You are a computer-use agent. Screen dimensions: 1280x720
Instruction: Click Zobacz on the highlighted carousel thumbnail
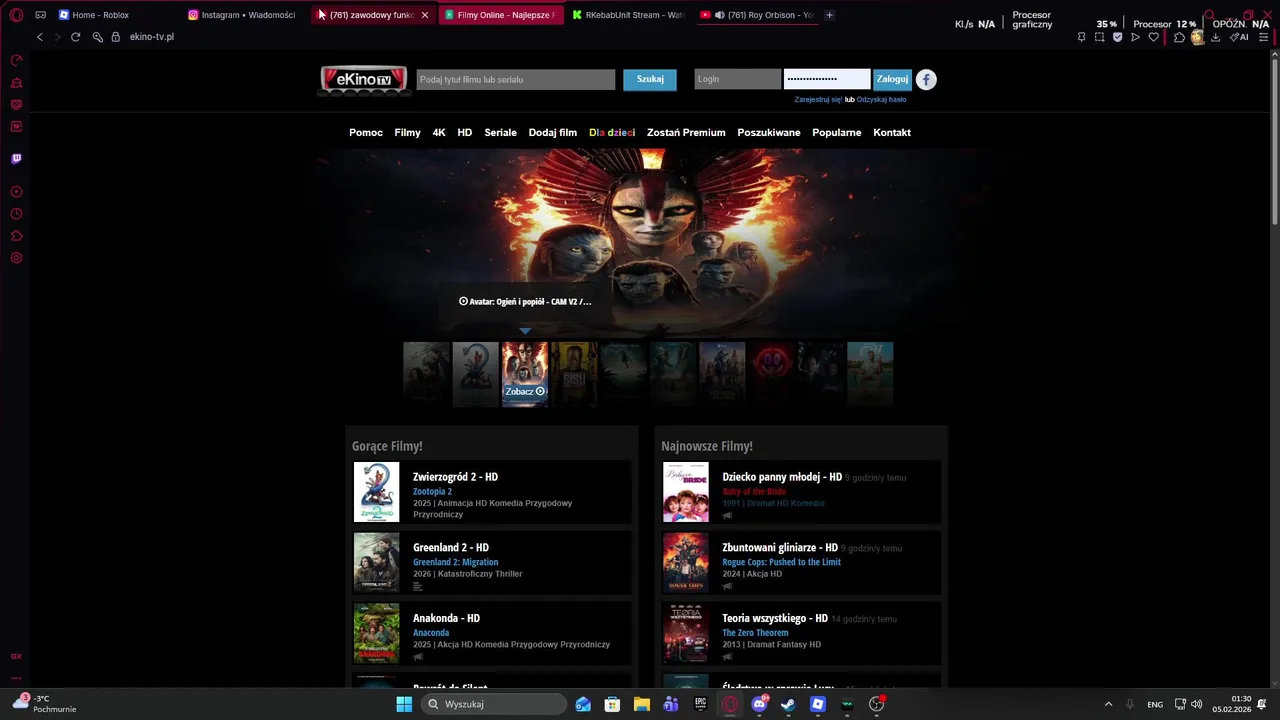pyautogui.click(x=525, y=391)
